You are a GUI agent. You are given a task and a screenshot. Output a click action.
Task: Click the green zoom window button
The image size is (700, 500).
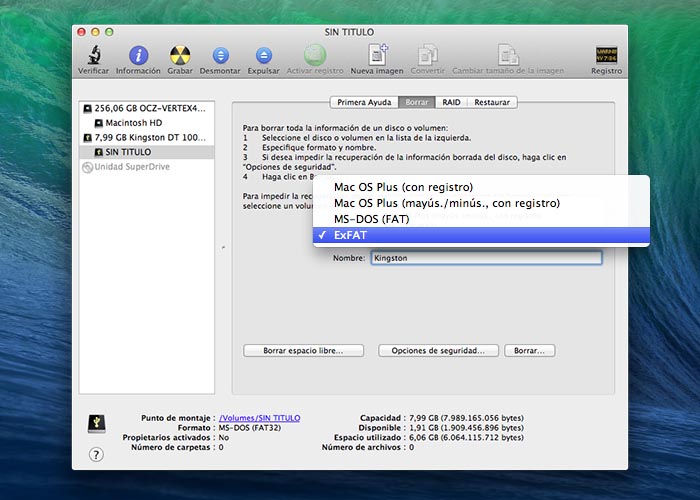(x=109, y=32)
